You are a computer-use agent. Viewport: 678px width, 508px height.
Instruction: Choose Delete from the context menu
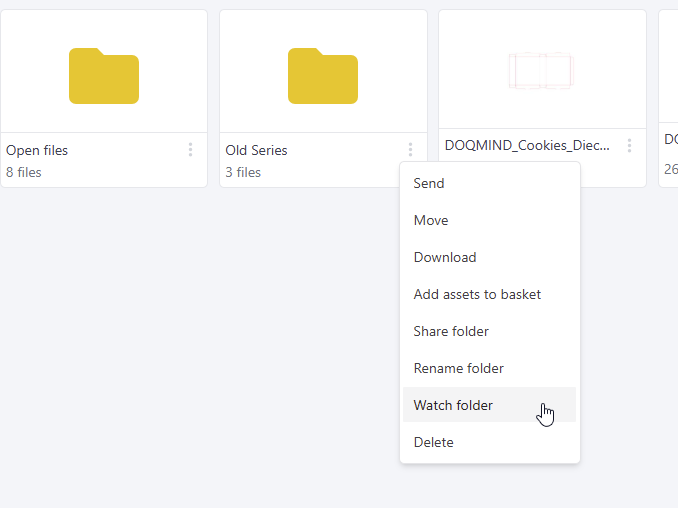[489, 442]
